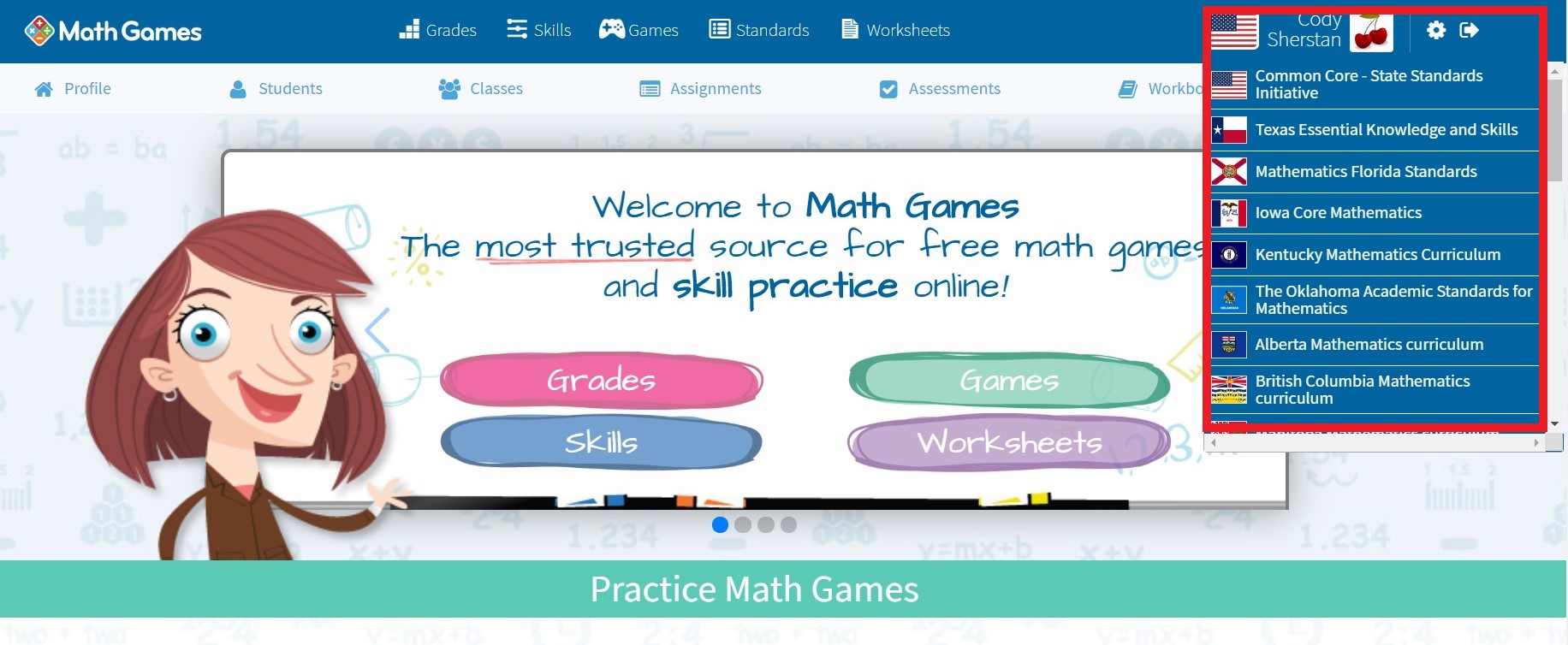Click the US flag curriculum selector
Image resolution: width=1568 pixels, height=645 pixels.
(1233, 33)
